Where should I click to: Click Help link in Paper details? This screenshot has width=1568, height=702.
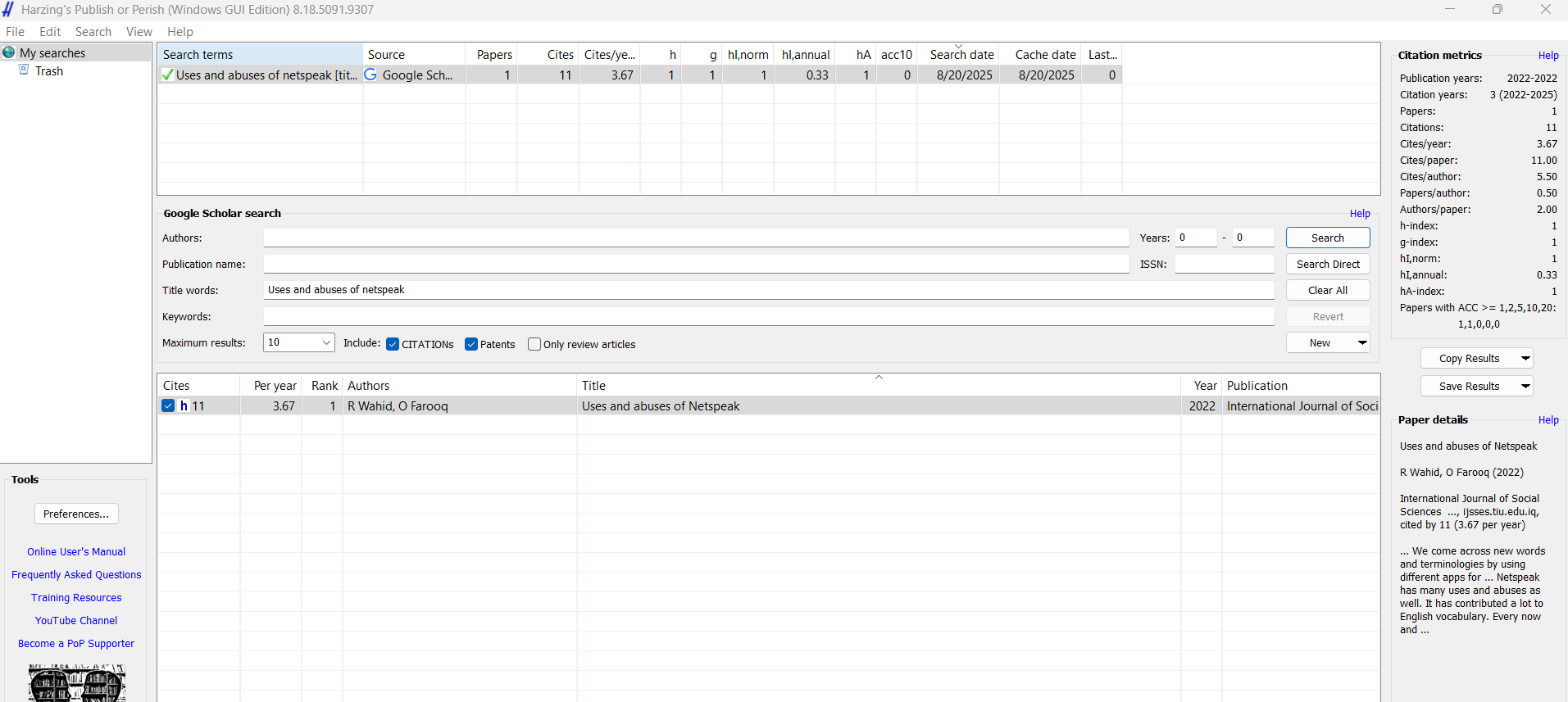click(x=1548, y=419)
